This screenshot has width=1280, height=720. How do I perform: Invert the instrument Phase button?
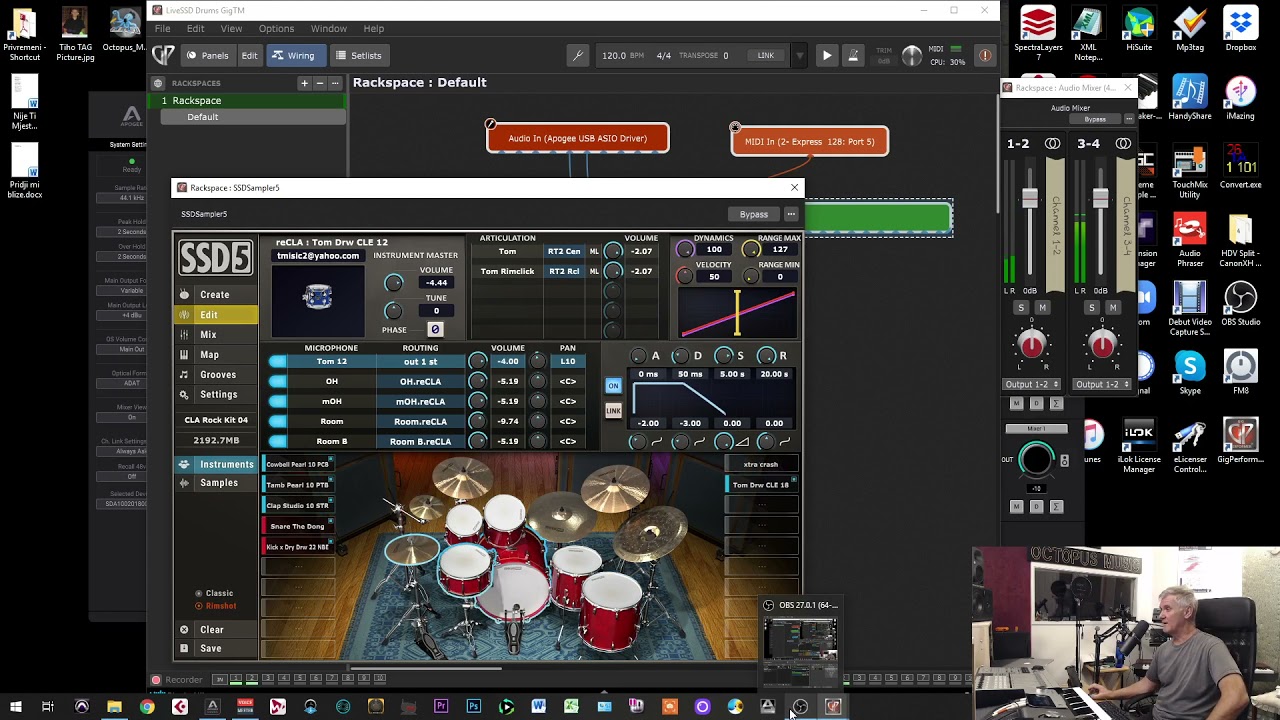point(435,329)
